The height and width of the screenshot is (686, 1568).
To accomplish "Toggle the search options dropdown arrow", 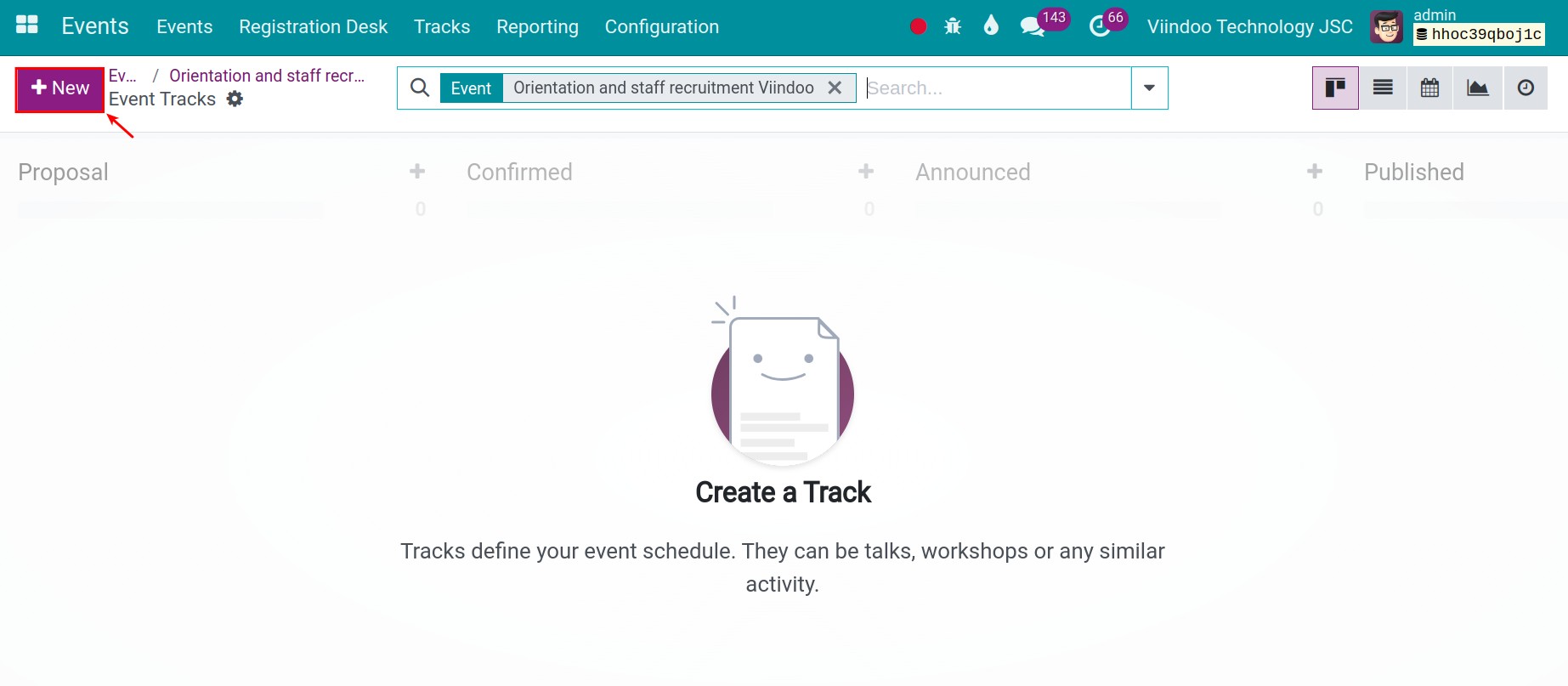I will (1149, 88).
